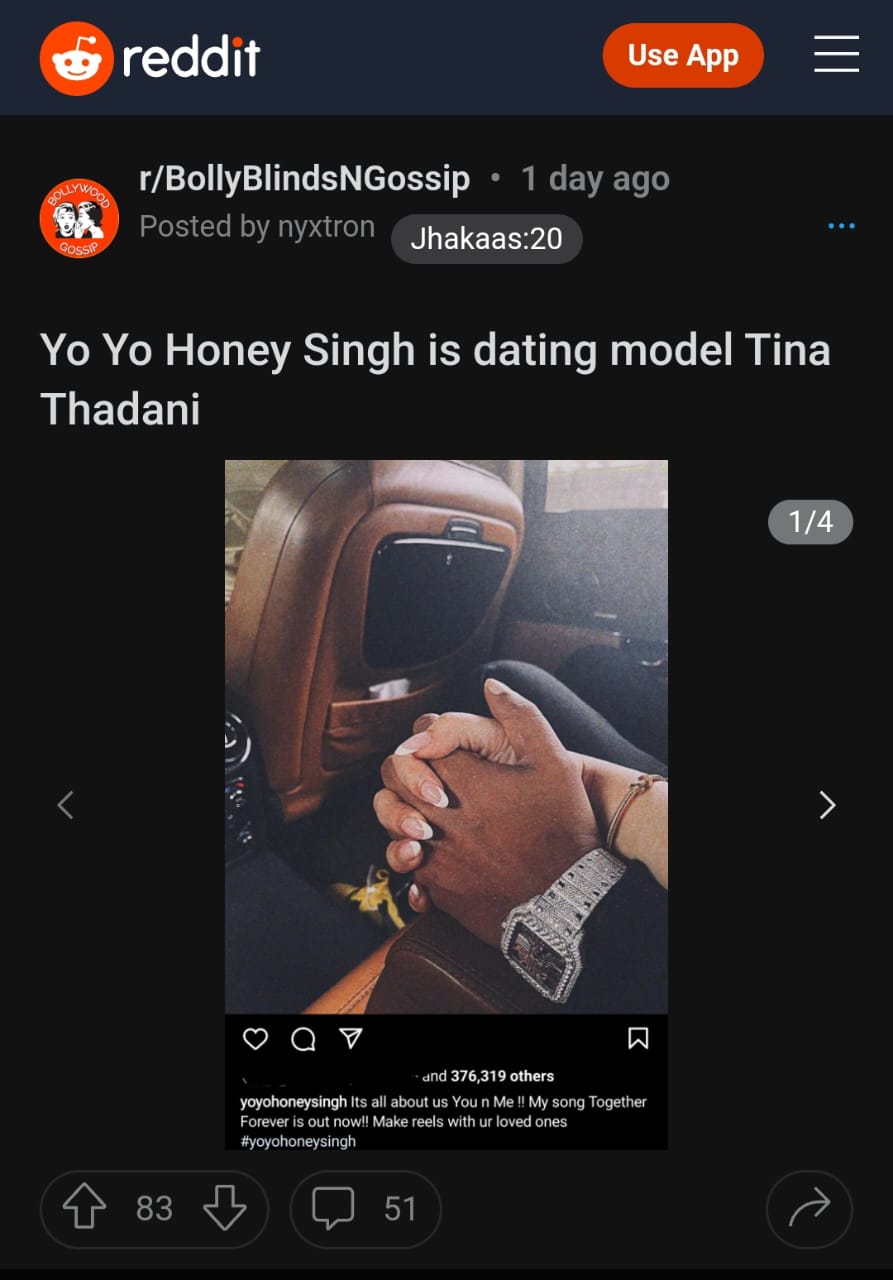893x1280 pixels.
Task: Go to previous gallery image
Action: pos(66,805)
